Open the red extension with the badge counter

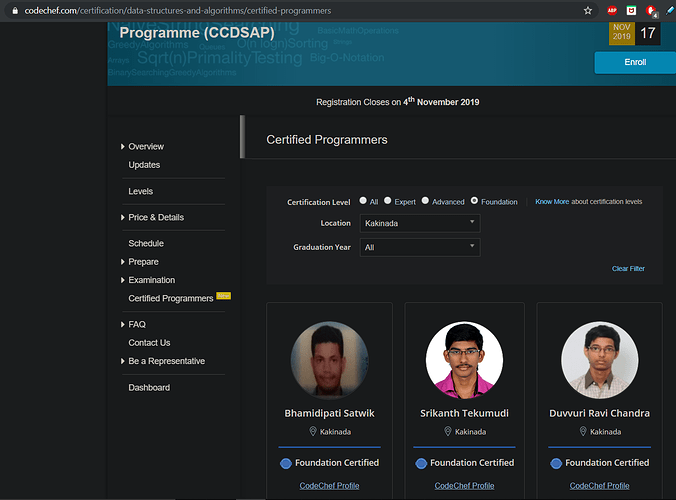(651, 11)
